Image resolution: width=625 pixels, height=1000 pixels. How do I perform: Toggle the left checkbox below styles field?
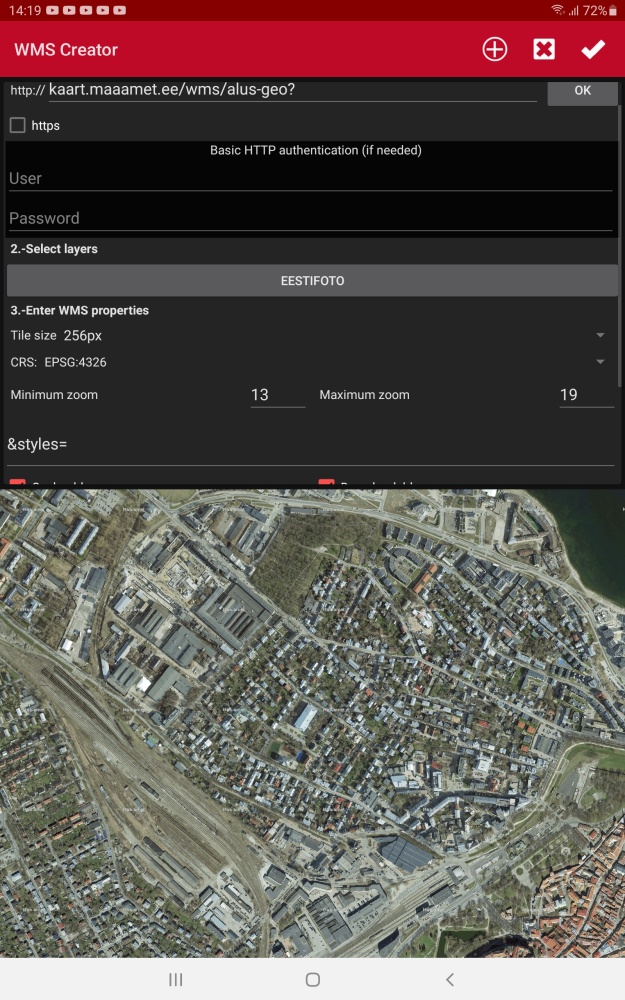(18, 485)
